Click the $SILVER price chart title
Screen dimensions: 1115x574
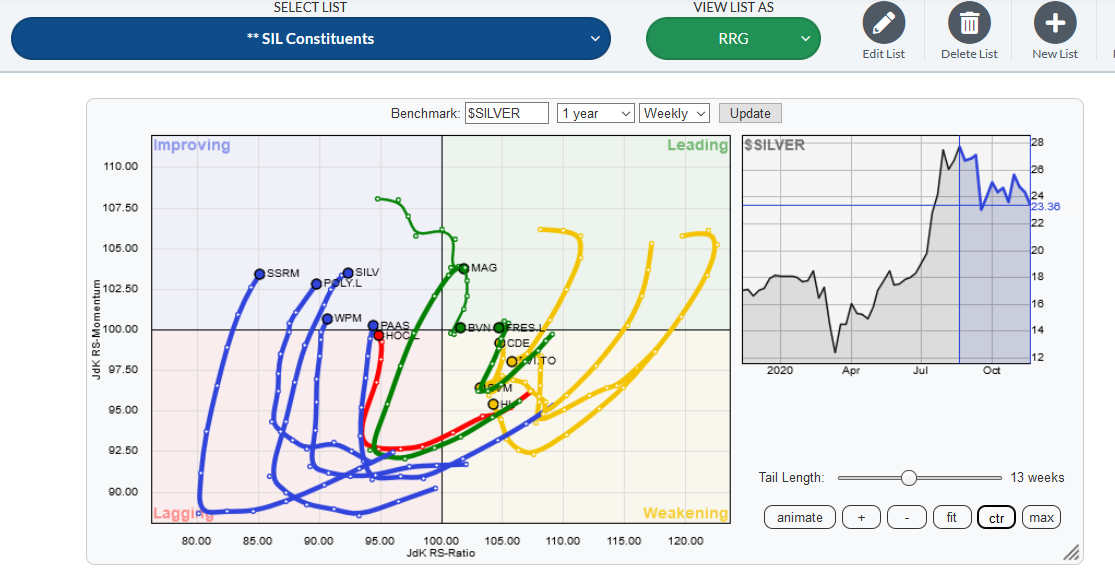click(x=774, y=145)
